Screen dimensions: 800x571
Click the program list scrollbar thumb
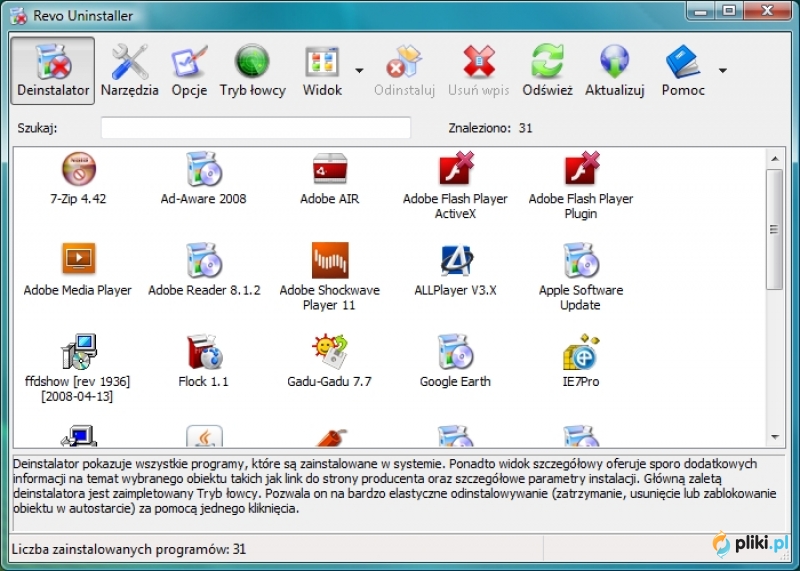point(774,230)
